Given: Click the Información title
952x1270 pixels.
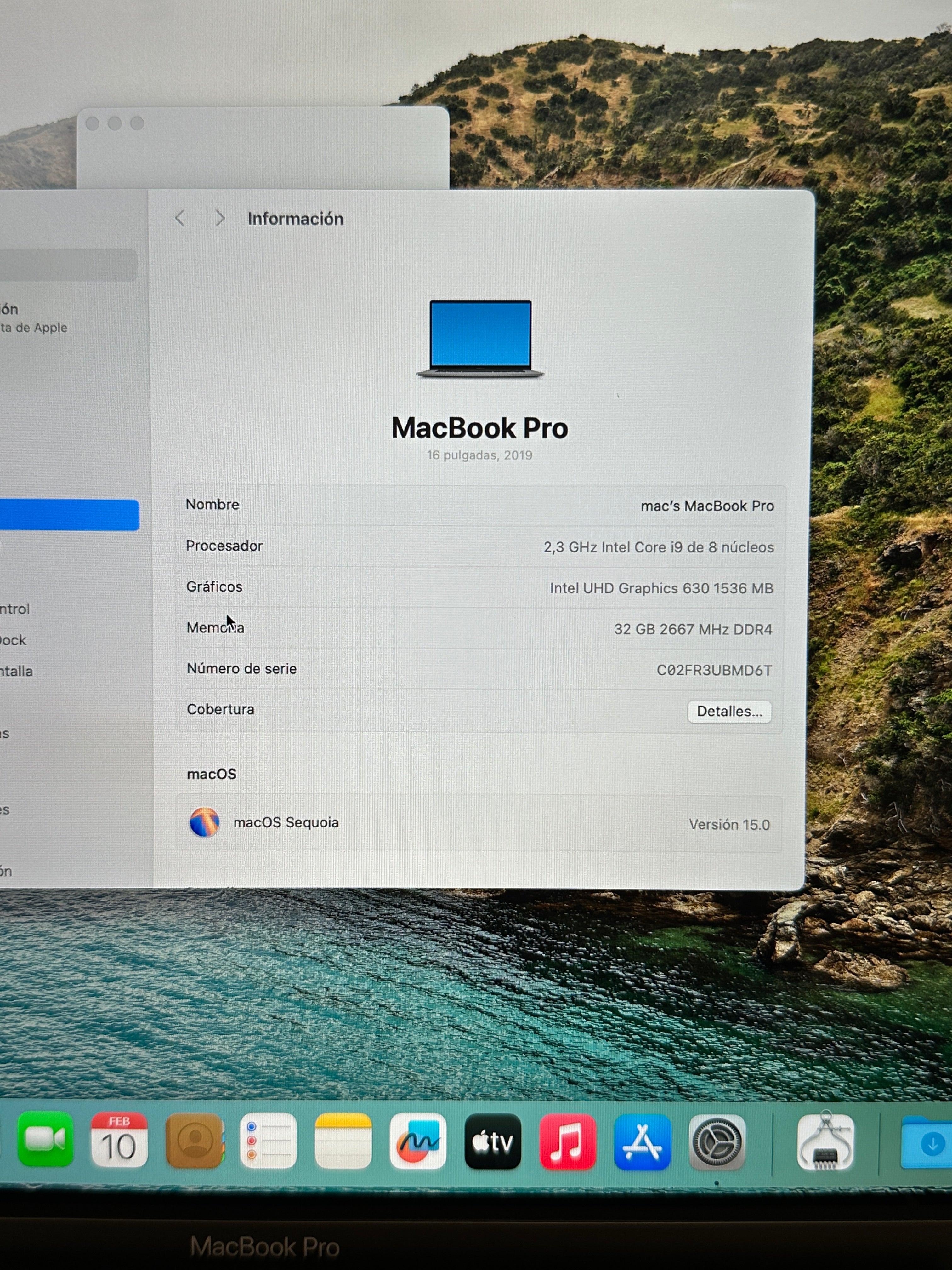Looking at the screenshot, I should click(x=296, y=219).
